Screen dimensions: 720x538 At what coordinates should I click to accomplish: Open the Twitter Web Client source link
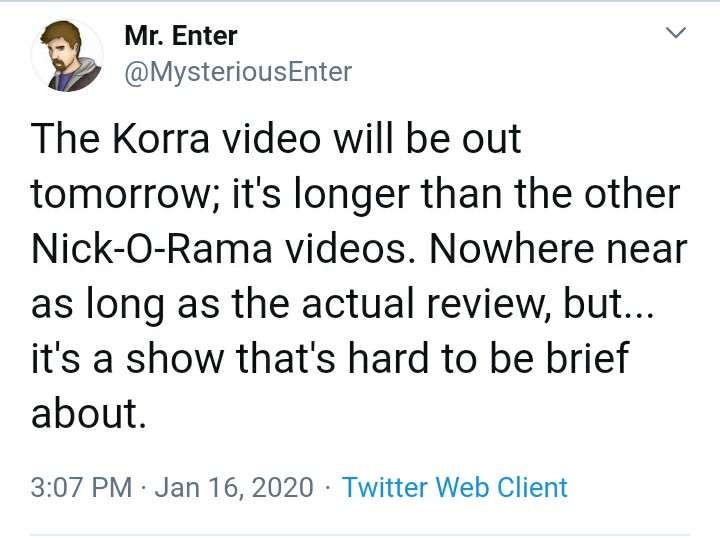coord(454,487)
